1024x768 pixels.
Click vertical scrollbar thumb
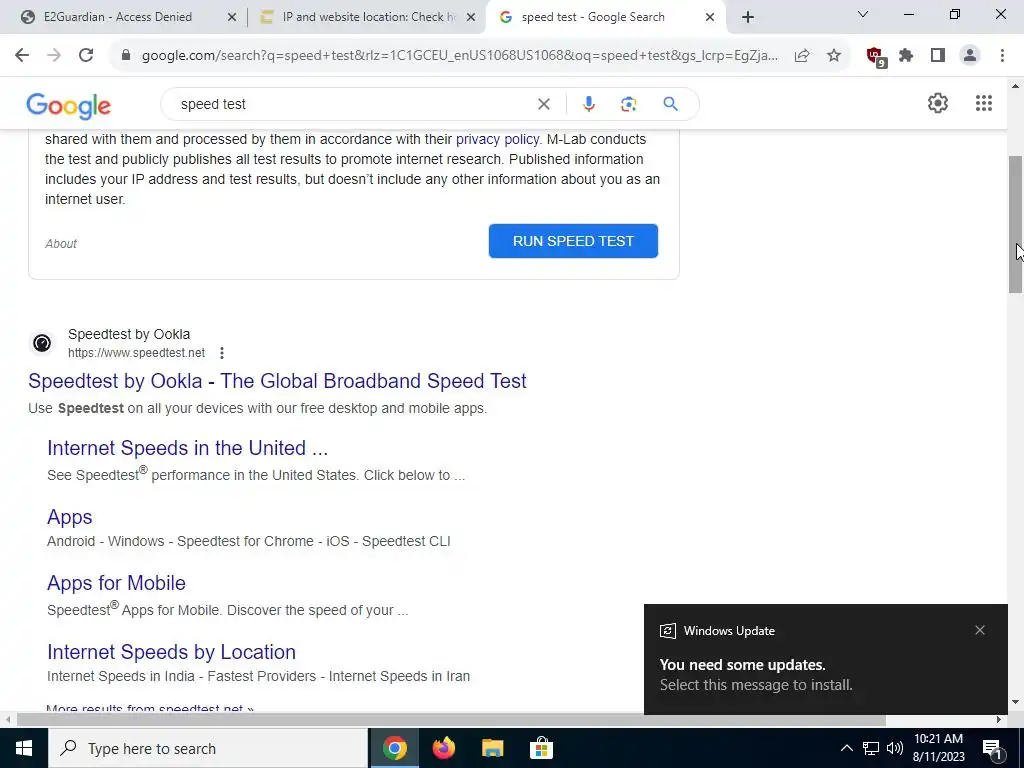click(x=1016, y=224)
